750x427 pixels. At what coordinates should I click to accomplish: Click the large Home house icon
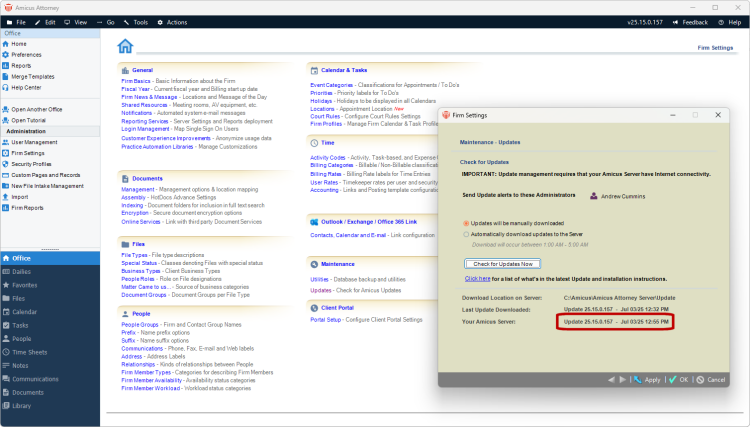point(125,46)
